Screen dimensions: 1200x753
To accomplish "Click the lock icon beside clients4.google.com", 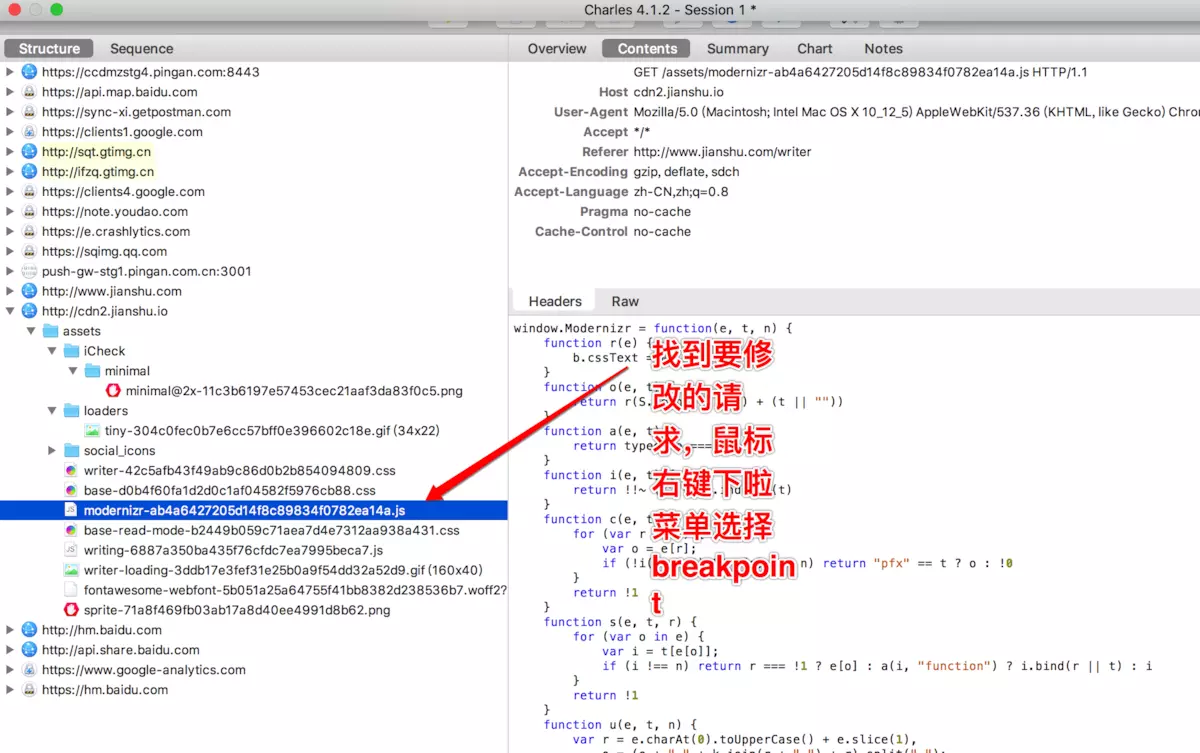I will coord(29,192).
